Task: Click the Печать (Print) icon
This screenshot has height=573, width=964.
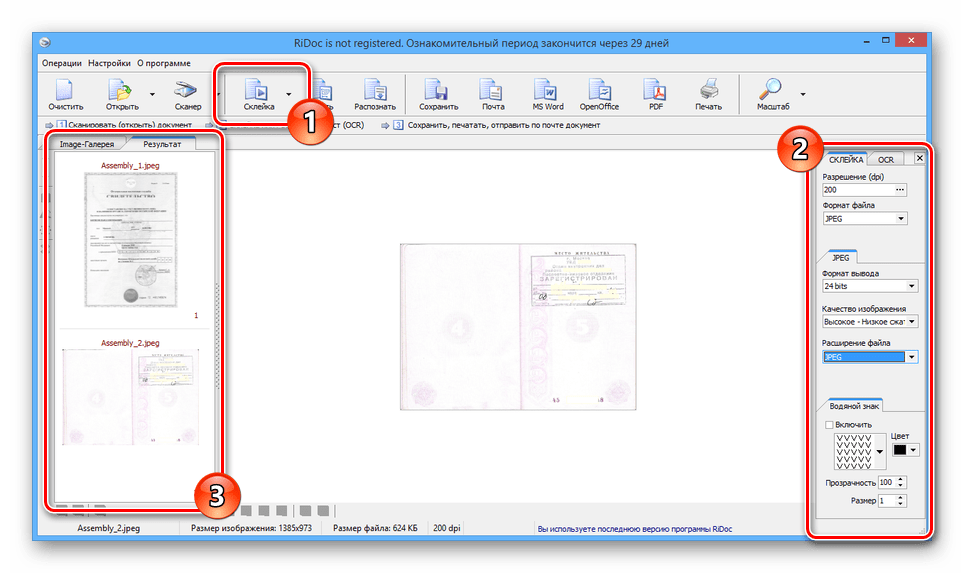Action: pos(708,94)
